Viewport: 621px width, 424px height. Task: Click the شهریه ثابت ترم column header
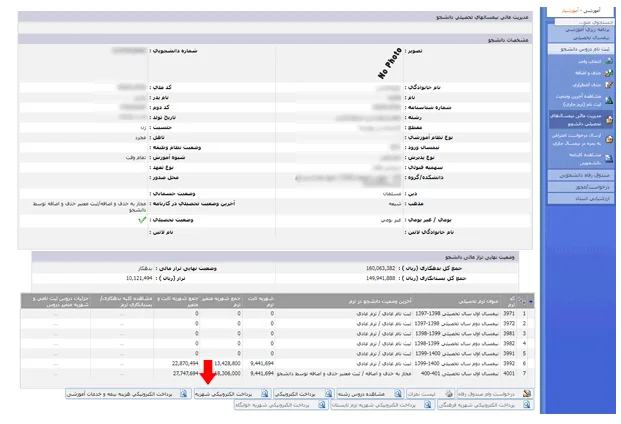click(260, 302)
